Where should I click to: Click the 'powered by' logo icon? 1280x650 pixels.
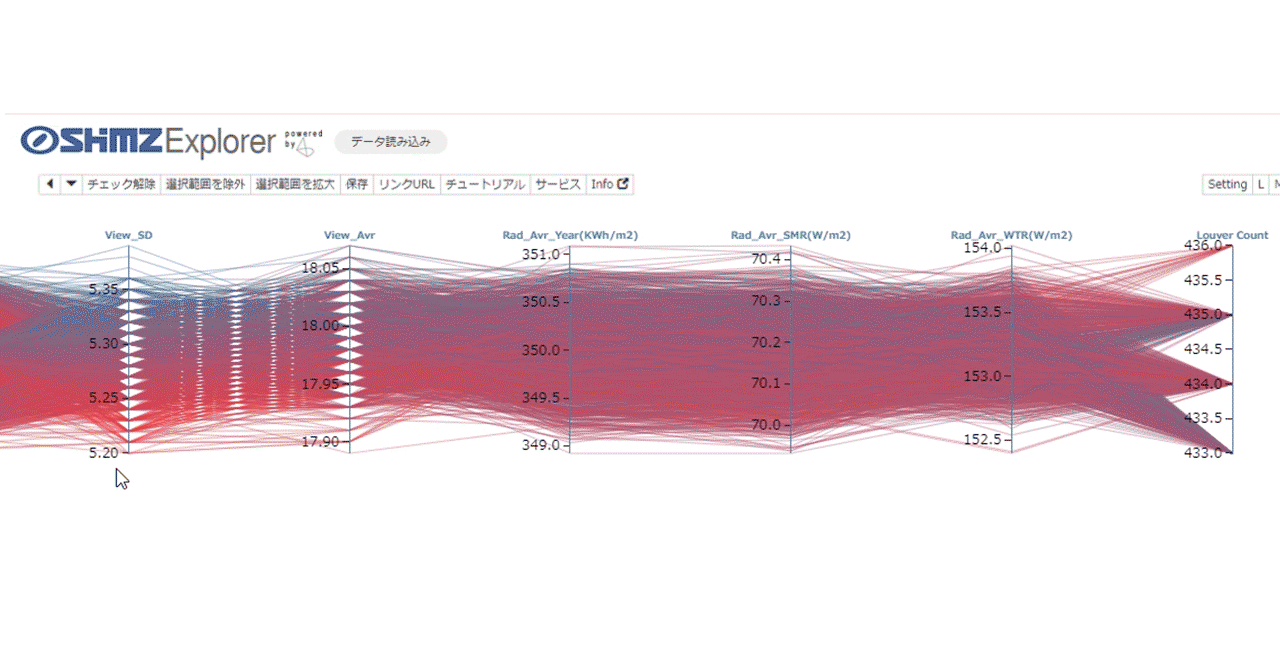click(x=304, y=144)
